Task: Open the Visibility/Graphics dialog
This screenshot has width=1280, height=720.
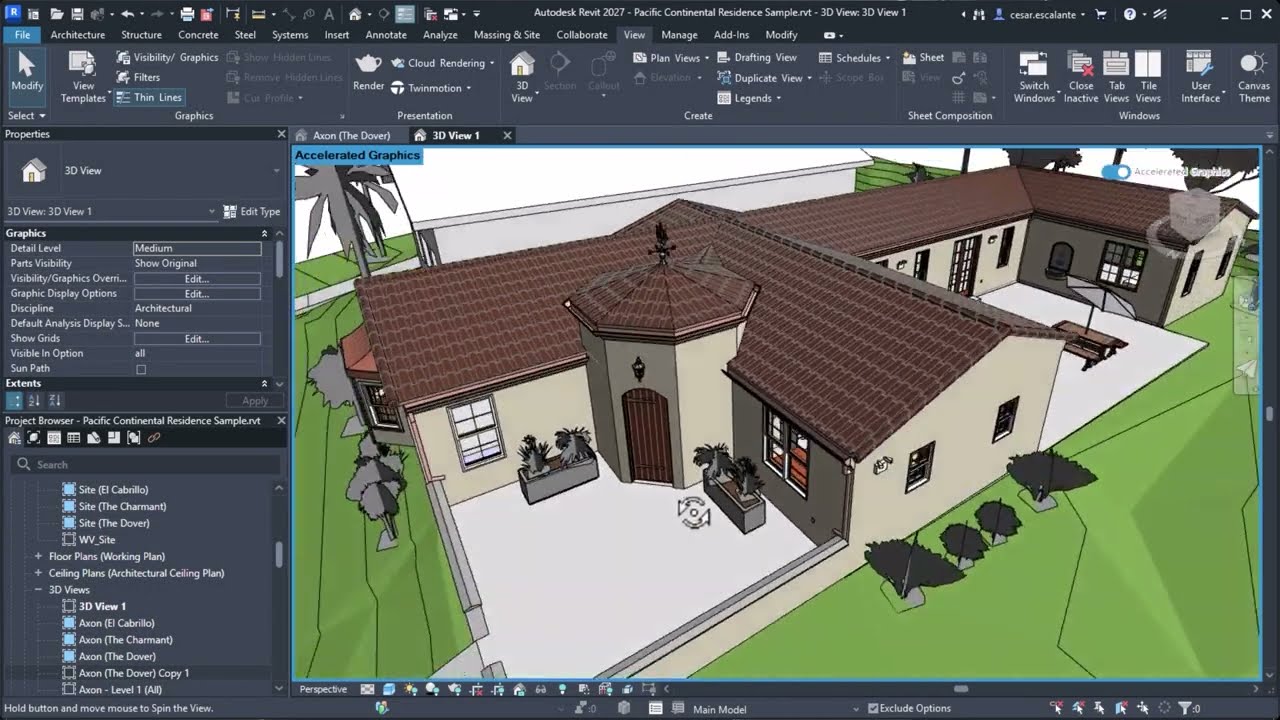Action: coord(167,57)
